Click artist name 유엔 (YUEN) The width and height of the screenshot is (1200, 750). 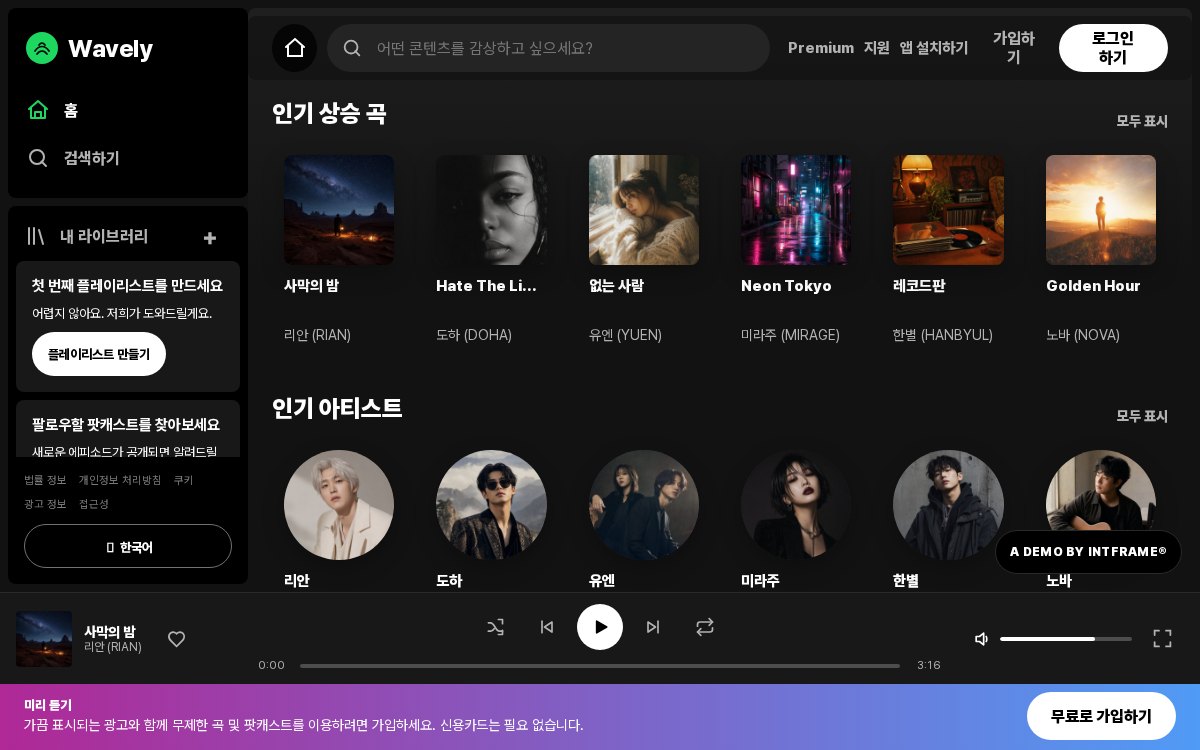pyautogui.click(x=625, y=335)
